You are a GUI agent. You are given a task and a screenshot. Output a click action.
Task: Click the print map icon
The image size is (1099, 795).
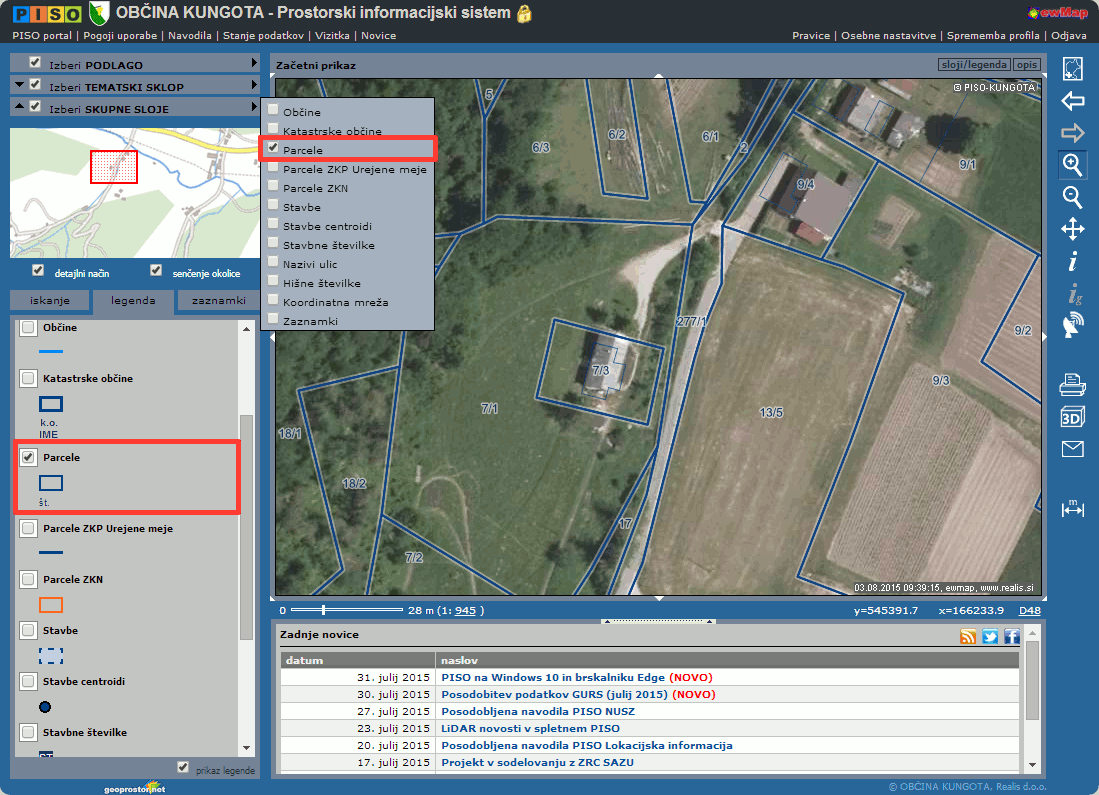click(x=1072, y=383)
